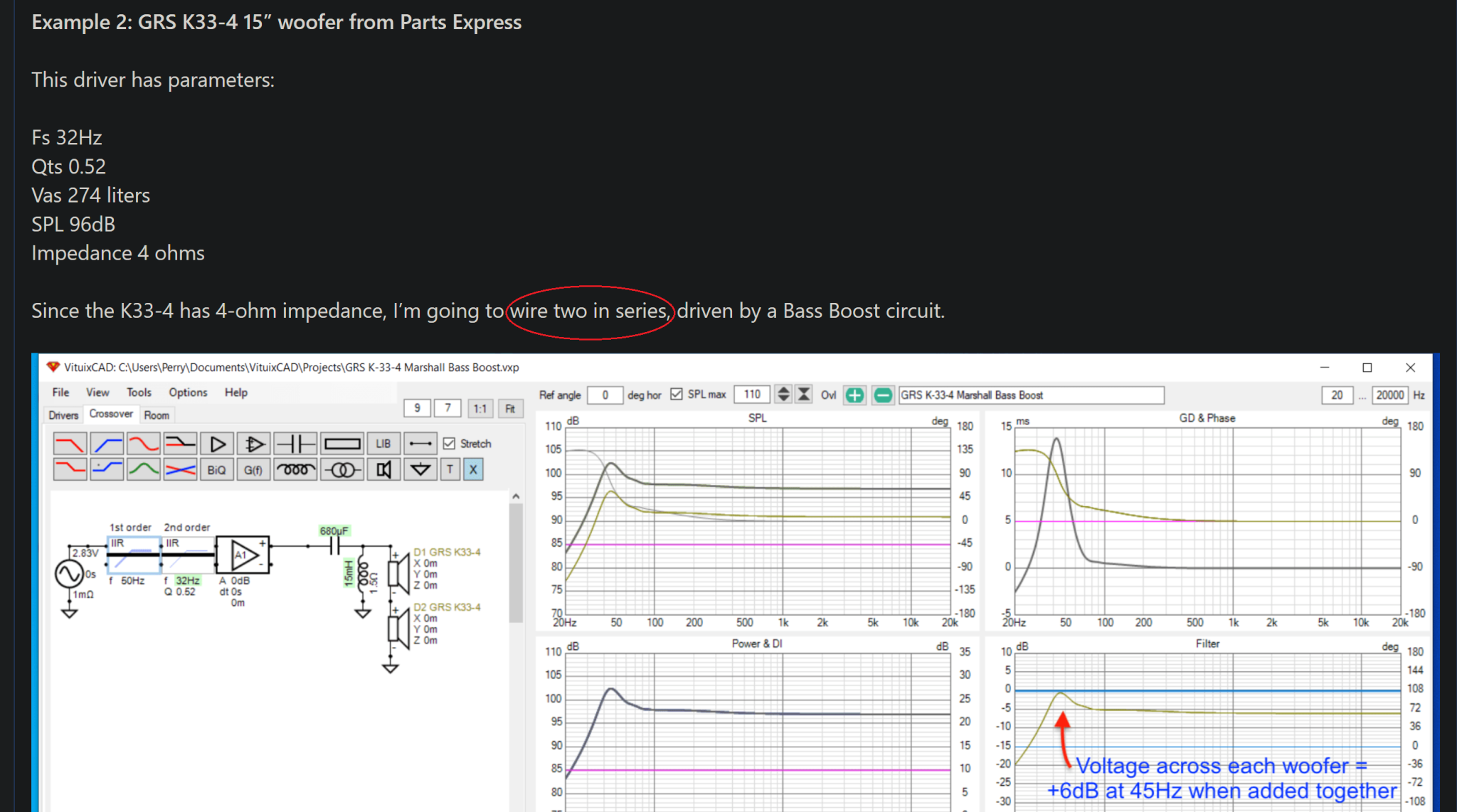The height and width of the screenshot is (812, 1457).
Task: Click the SPL max value field 110
Action: [752, 395]
